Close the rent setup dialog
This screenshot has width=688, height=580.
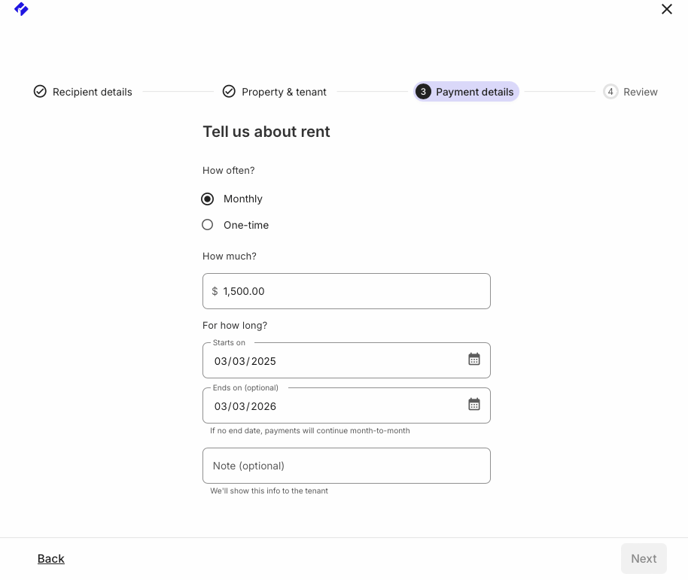pos(666,9)
